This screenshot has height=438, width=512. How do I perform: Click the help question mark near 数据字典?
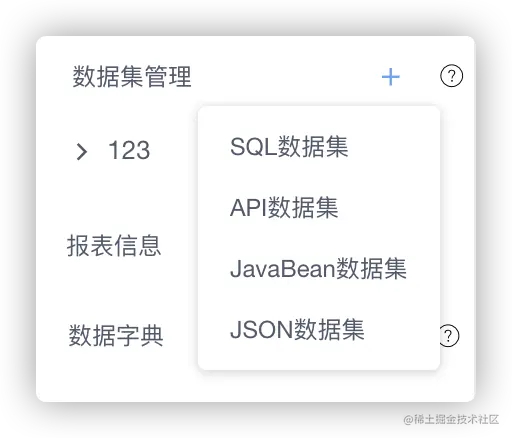449,335
